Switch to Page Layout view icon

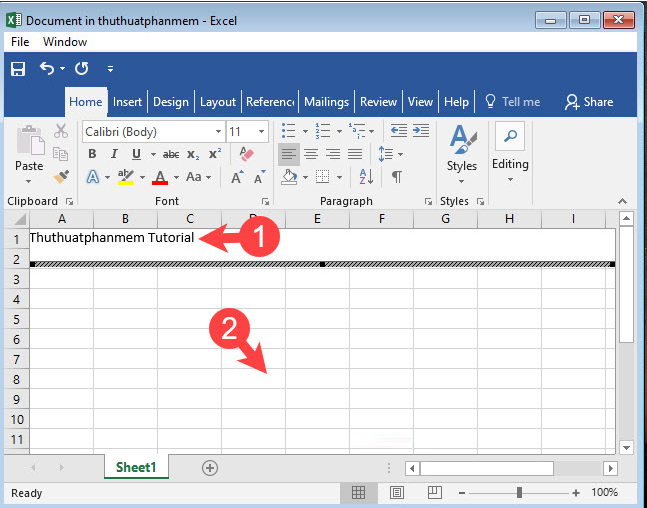[397, 492]
